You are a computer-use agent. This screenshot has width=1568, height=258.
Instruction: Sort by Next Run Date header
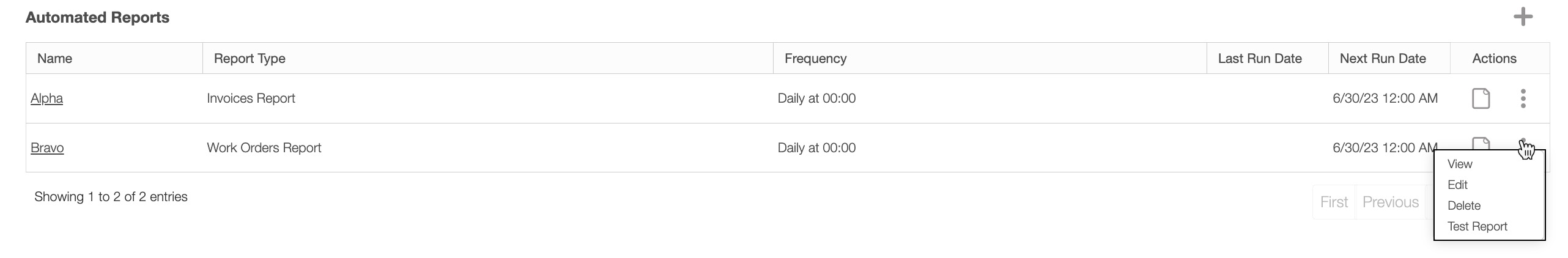click(1382, 59)
